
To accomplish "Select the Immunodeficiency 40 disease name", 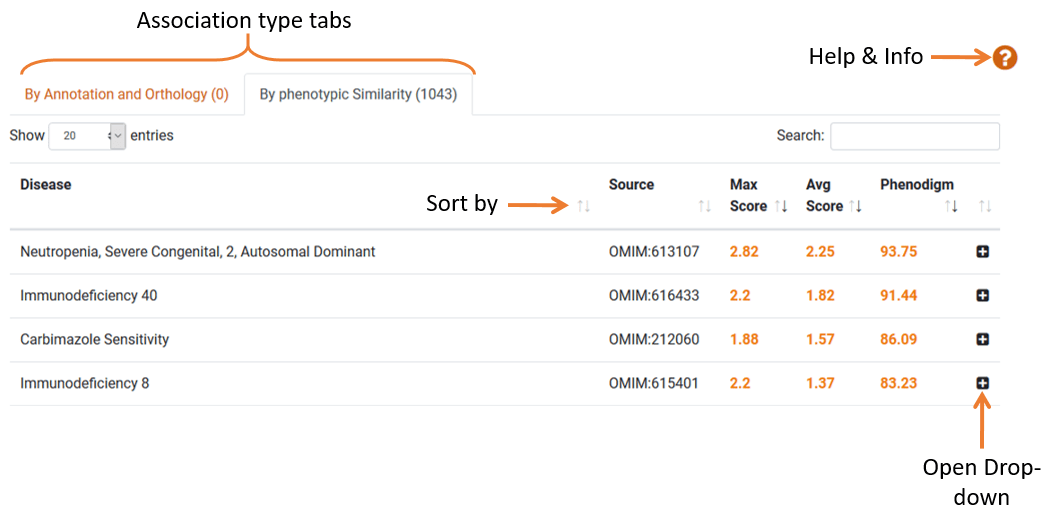I will point(89,296).
